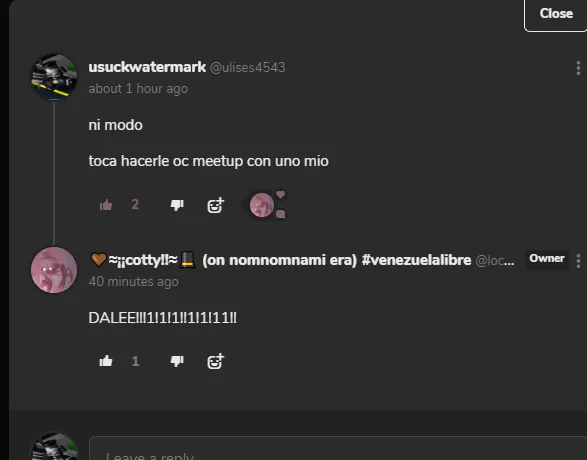Viewport: 587px width, 460px height.
Task: Click the small pink avatar who reacted
Action: pyautogui.click(x=262, y=205)
